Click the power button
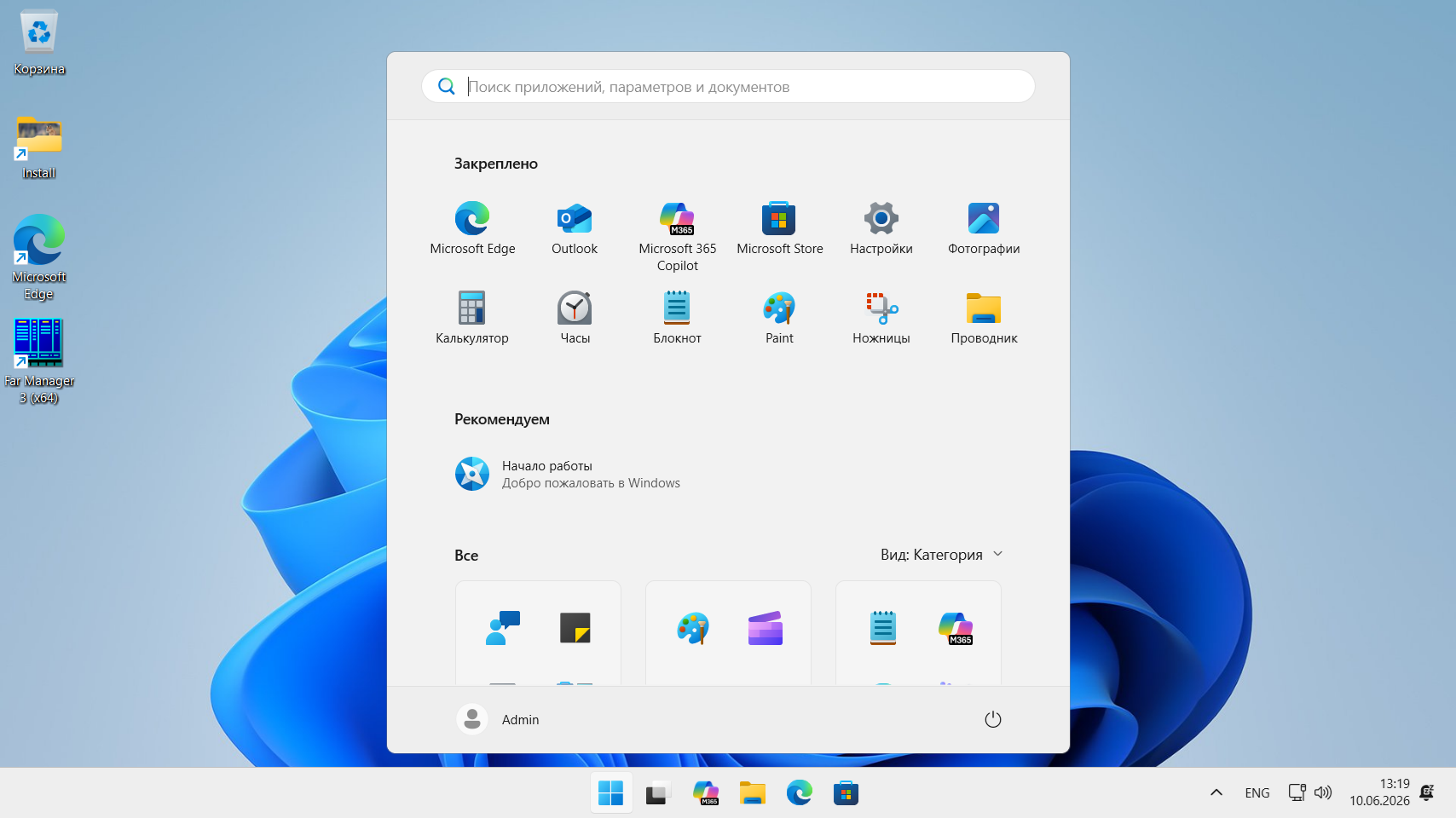Image resolution: width=1456 pixels, height=818 pixels. pyautogui.click(x=992, y=720)
